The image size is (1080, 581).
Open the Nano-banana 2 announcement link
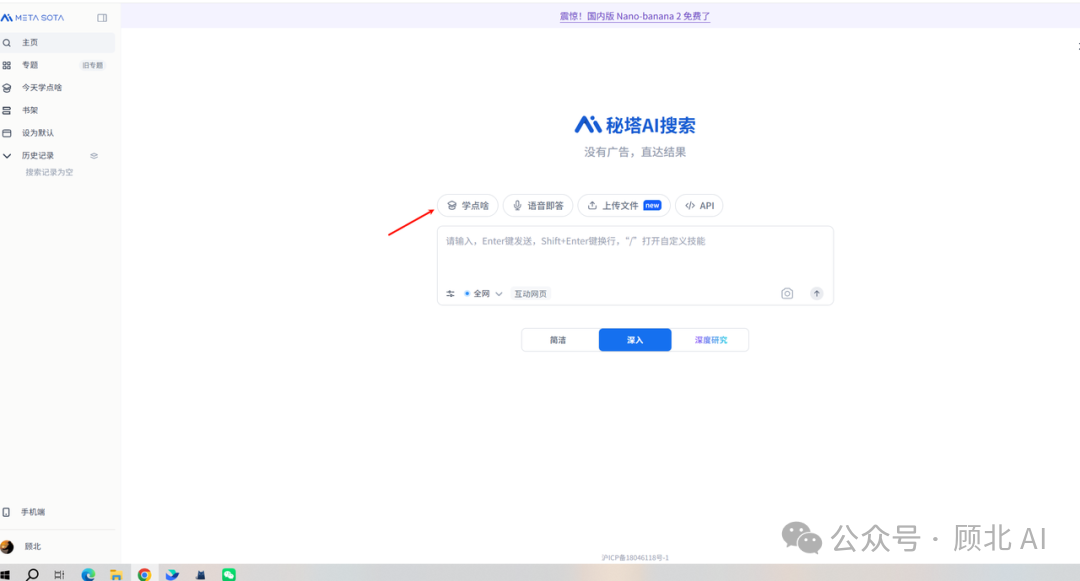coord(634,16)
